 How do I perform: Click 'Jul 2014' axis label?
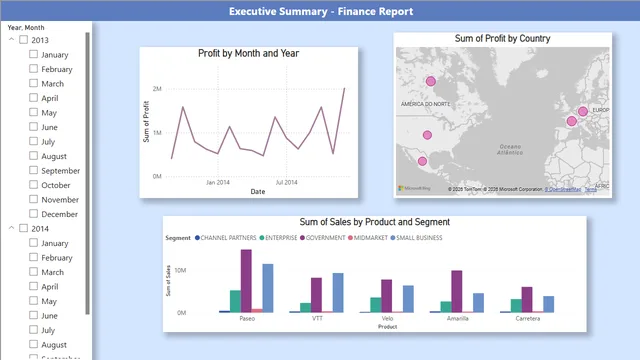click(x=286, y=182)
